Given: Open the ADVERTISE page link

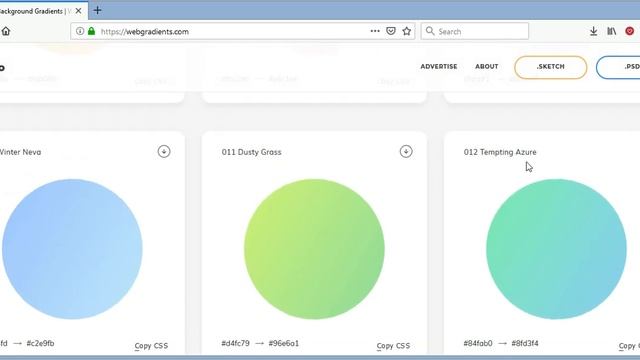Looking at the screenshot, I should click(439, 67).
